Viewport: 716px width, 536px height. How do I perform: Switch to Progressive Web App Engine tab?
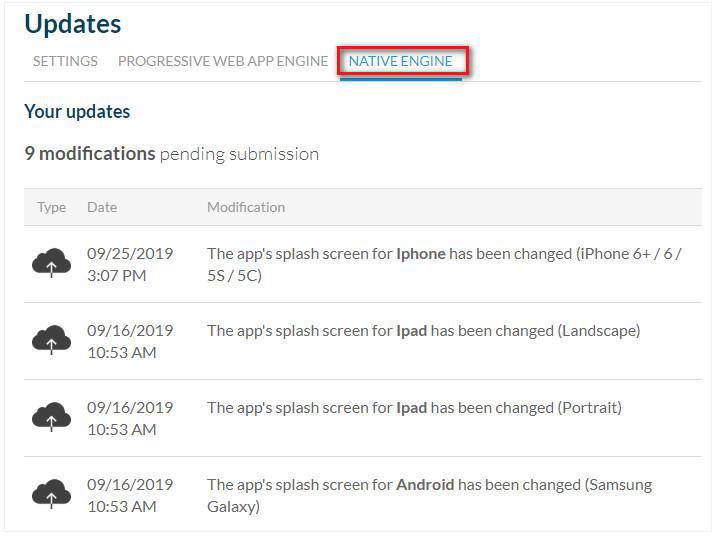223,61
